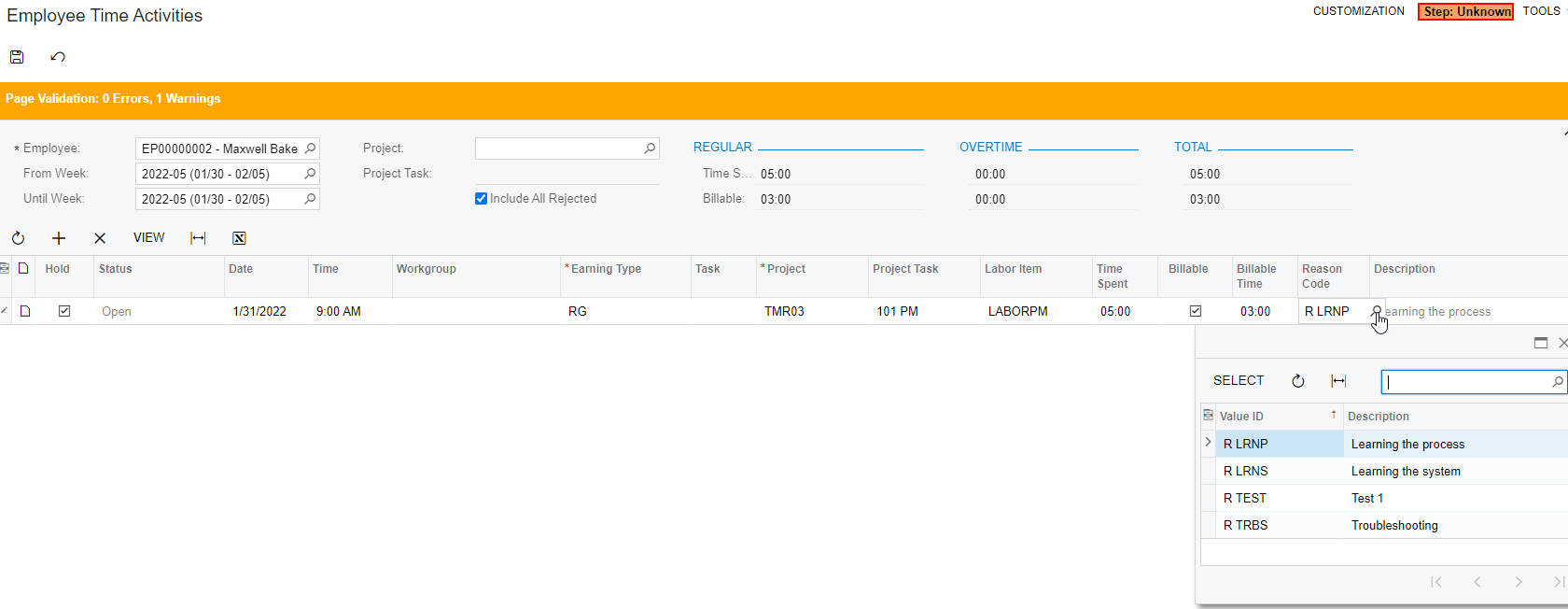Refresh the reason code selector list
The width and height of the screenshot is (1568, 609).
tap(1297, 381)
